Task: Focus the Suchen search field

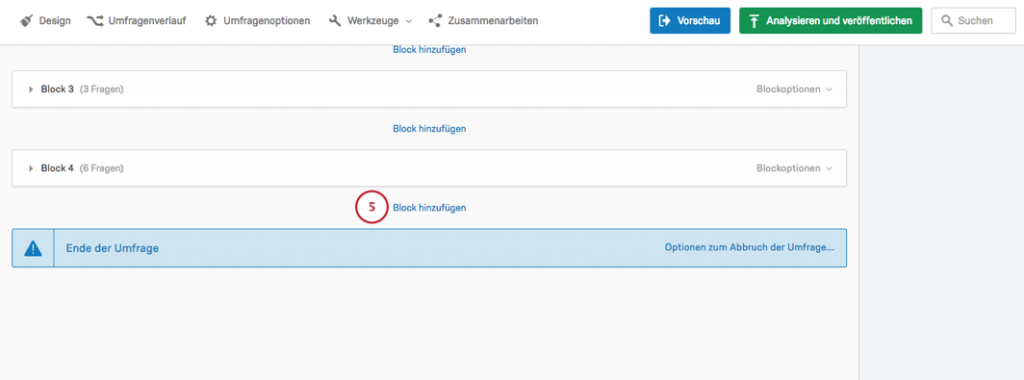Action: pos(973,21)
